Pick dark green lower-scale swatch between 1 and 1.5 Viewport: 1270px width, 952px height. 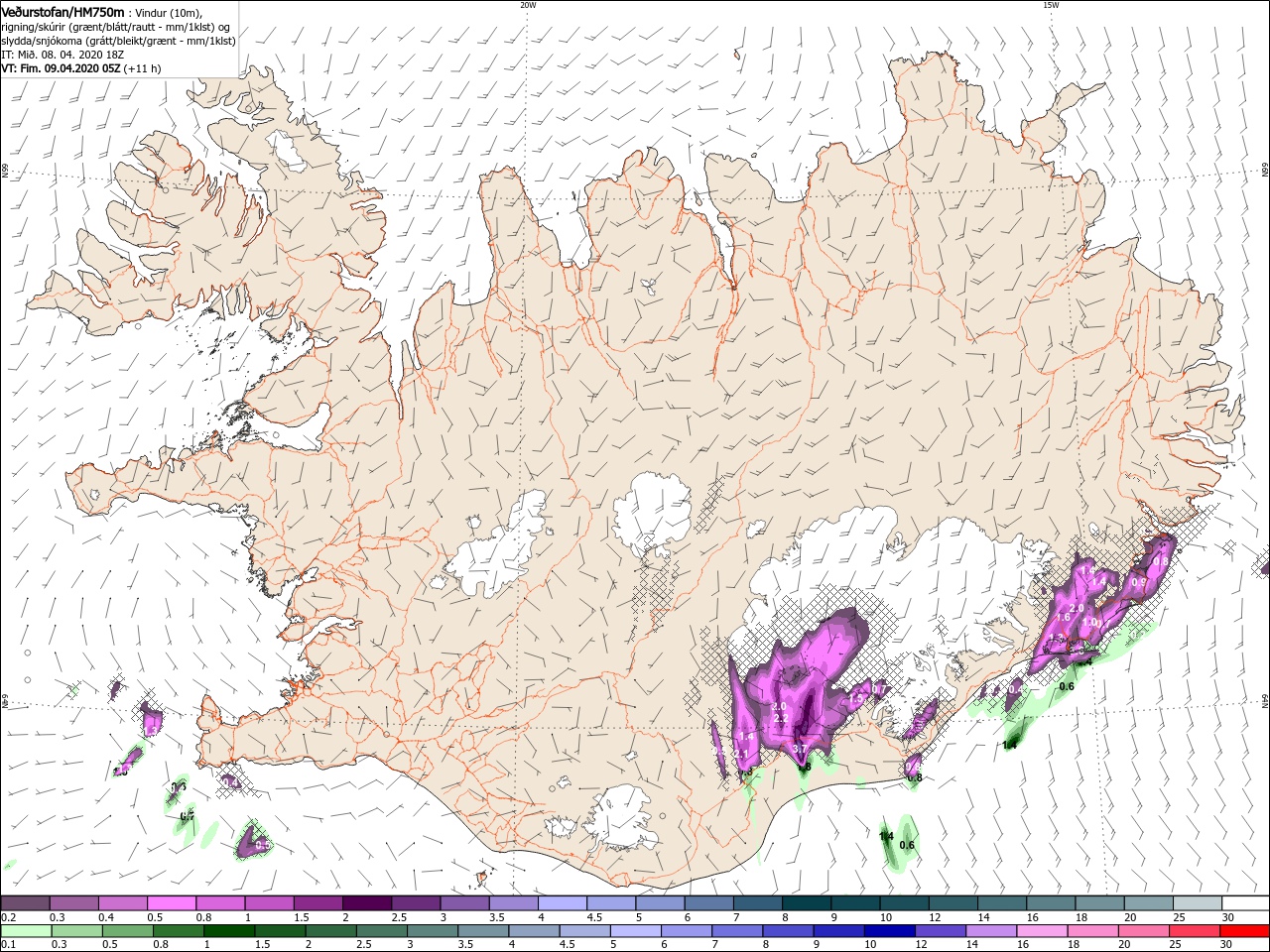[x=230, y=931]
